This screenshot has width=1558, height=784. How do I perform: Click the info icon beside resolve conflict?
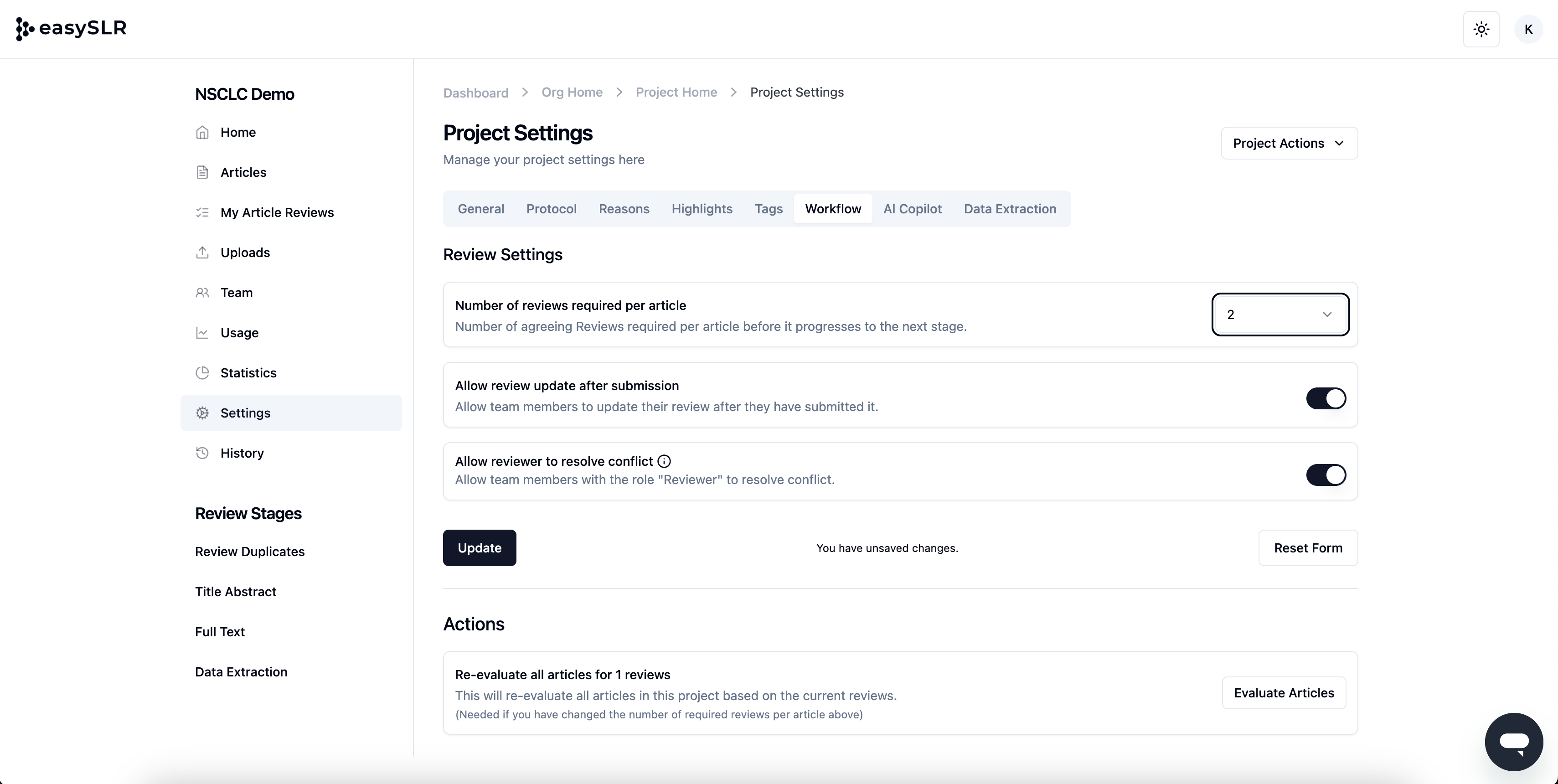coord(664,462)
